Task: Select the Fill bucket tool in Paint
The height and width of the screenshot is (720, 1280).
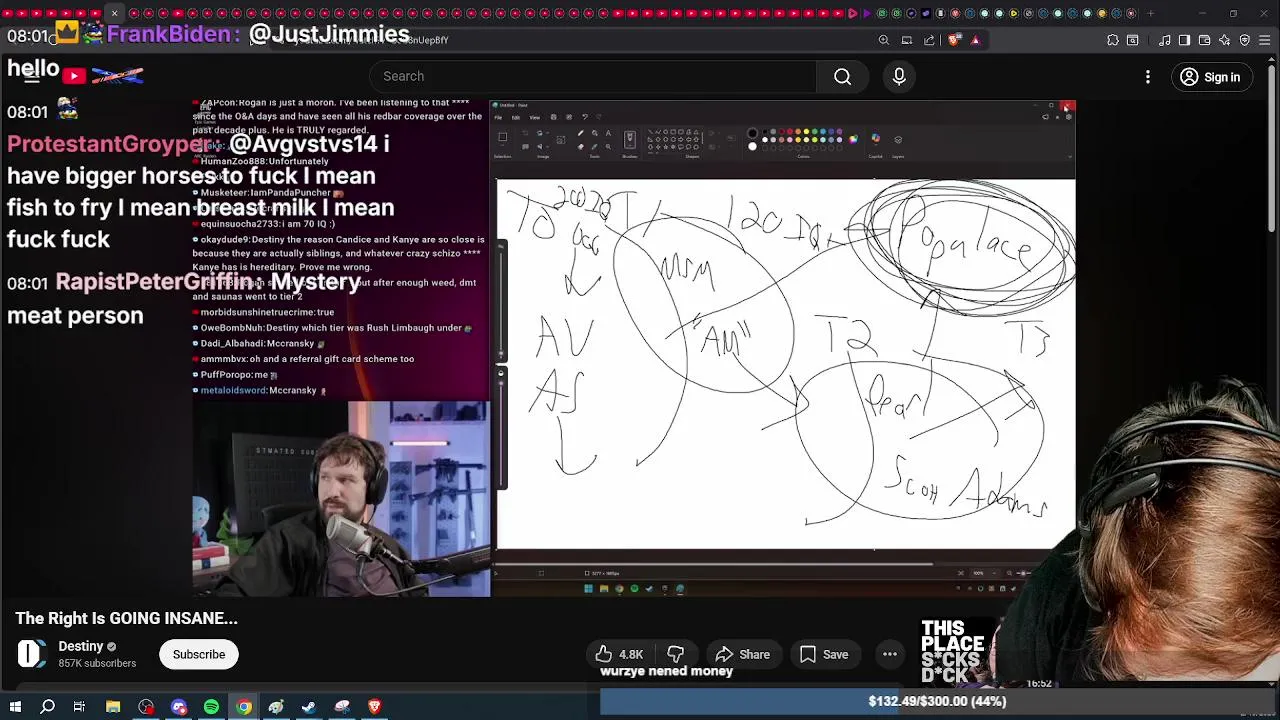Action: click(595, 133)
